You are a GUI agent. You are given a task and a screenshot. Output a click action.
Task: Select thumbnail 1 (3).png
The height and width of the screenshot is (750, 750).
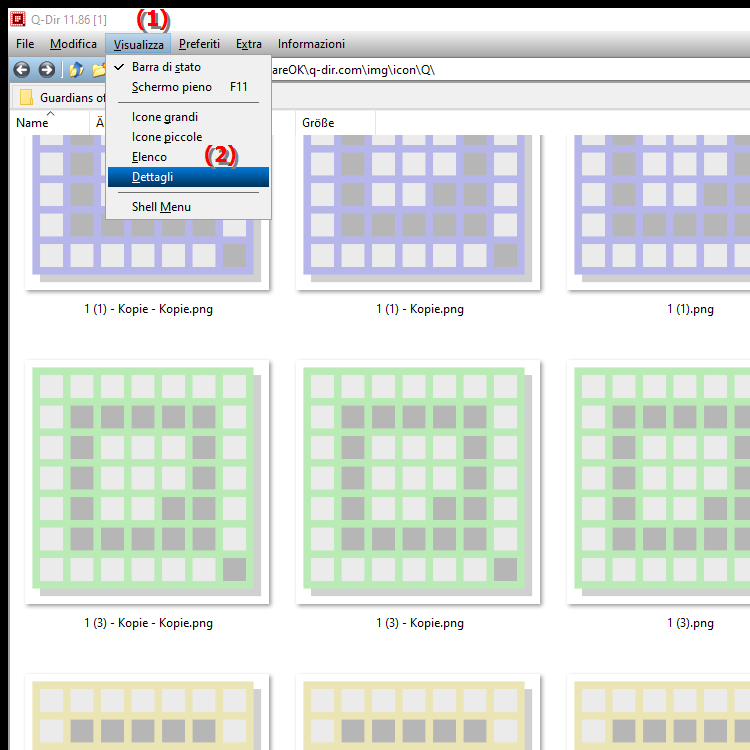[659, 482]
